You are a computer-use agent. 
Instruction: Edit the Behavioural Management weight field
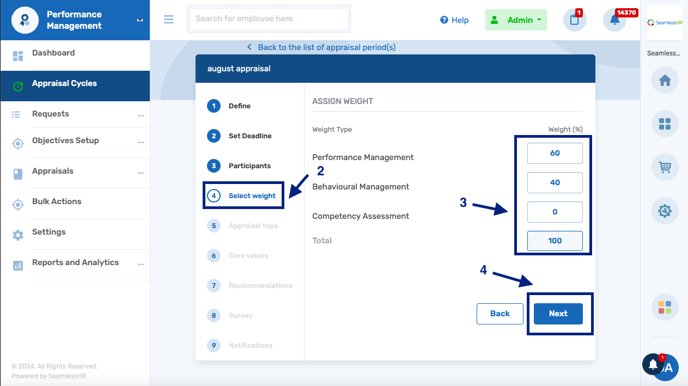[555, 182]
